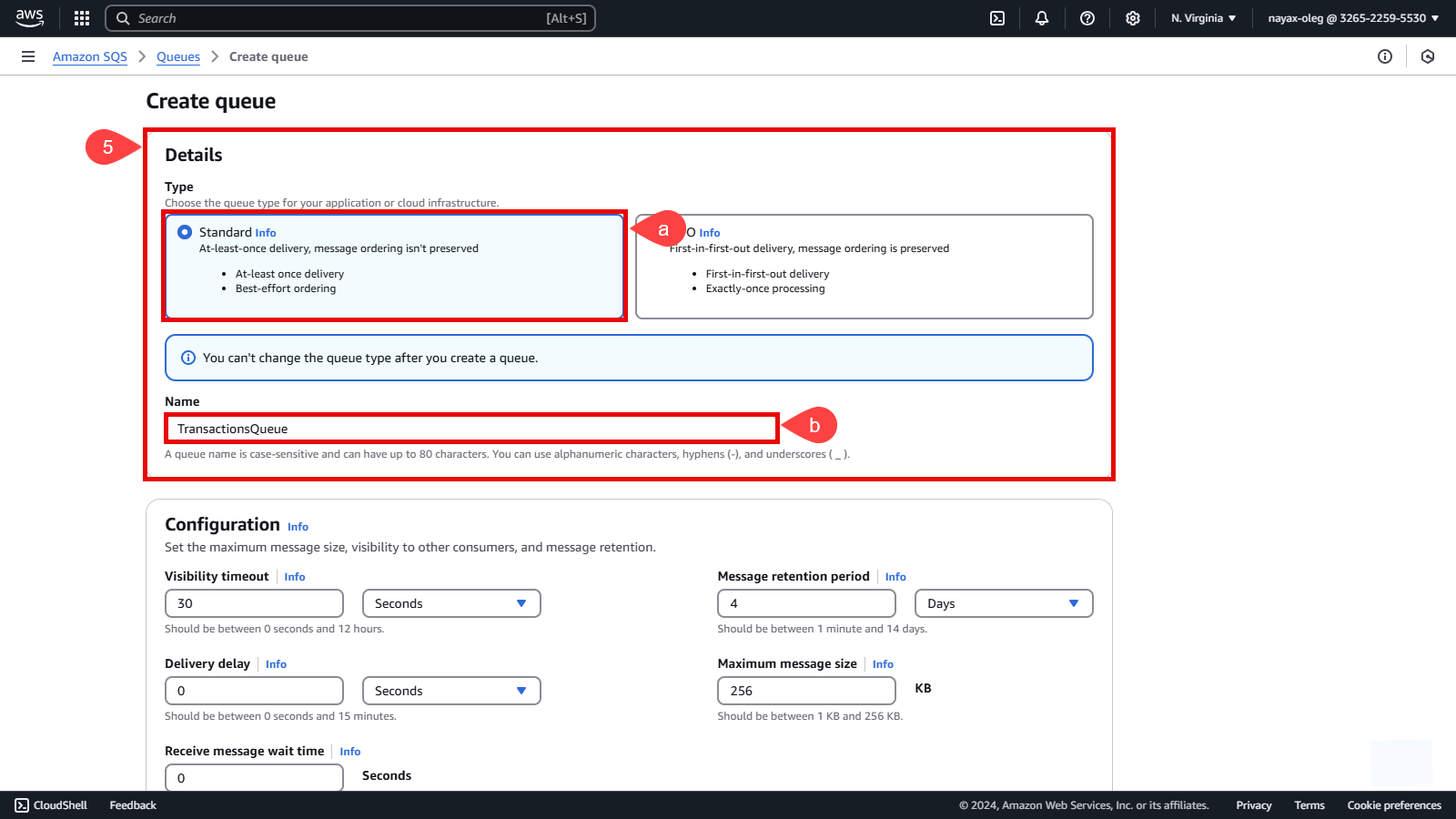This screenshot has width=1456, height=819.
Task: Open the AWS services grid menu
Action: pyautogui.click(x=82, y=18)
